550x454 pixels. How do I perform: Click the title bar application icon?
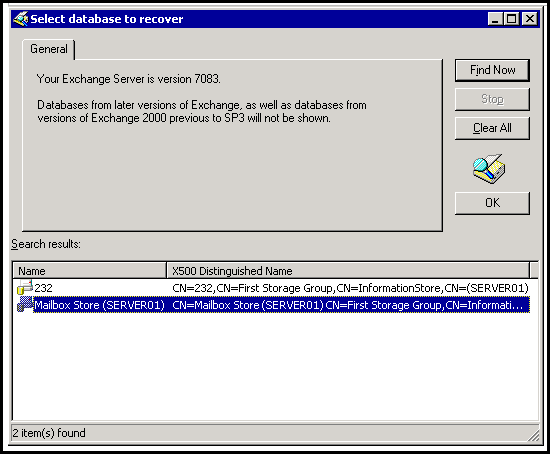coord(21,19)
